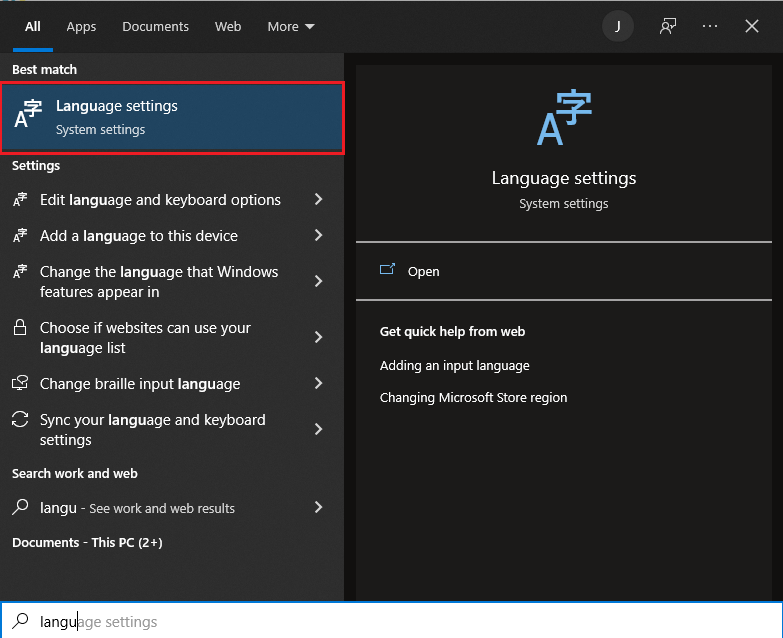Screen dimensions: 783x638
Task: Open the More dropdown filter
Action: 291,26
